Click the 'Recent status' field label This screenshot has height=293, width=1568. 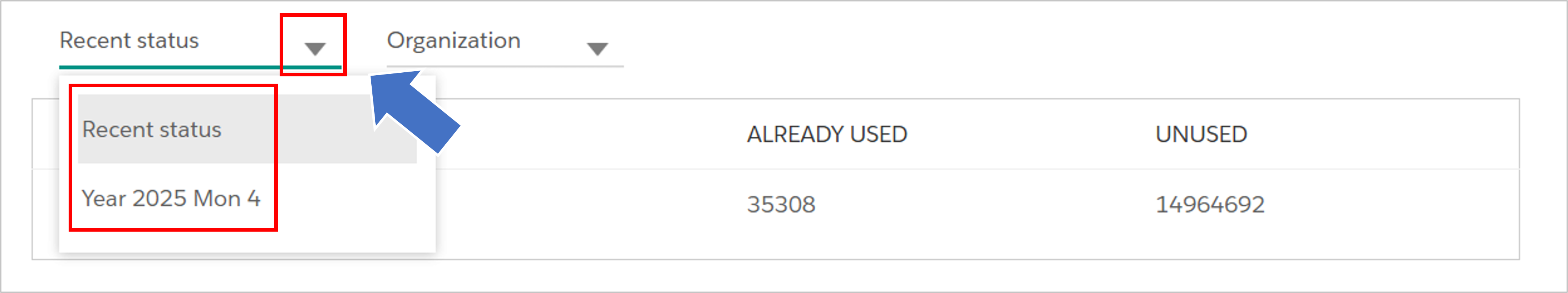click(129, 41)
